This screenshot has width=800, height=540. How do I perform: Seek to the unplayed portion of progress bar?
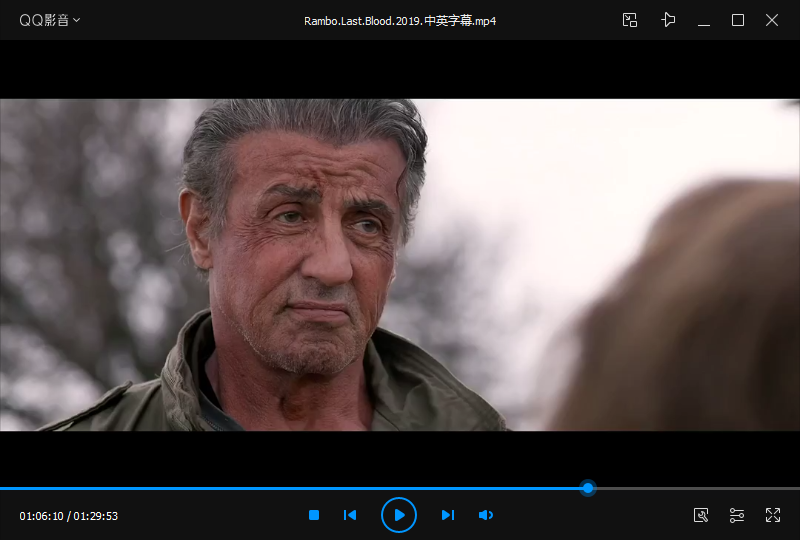click(700, 488)
